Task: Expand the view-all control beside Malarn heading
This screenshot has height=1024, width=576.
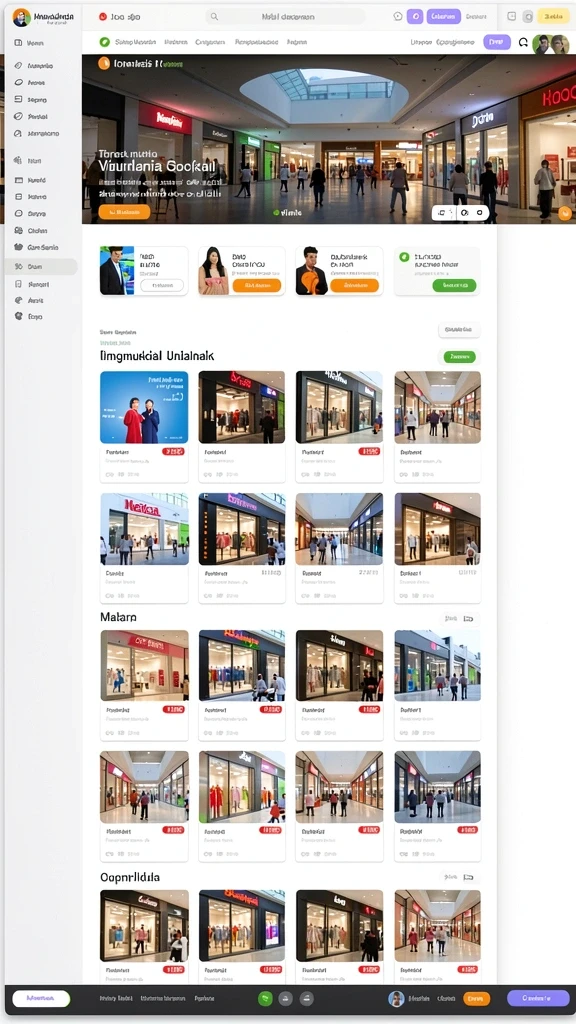Action: [460, 618]
